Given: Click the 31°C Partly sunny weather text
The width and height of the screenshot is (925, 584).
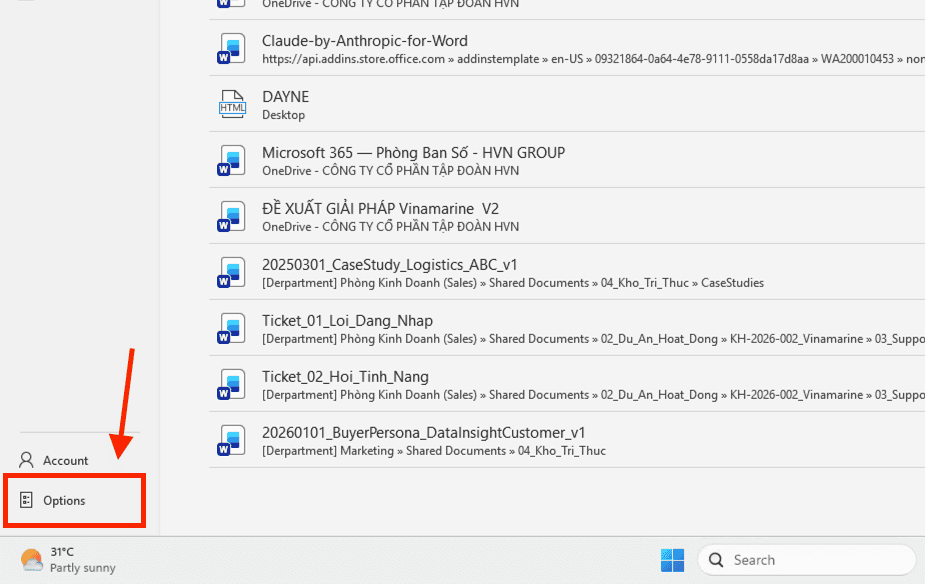Looking at the screenshot, I should point(83,560).
